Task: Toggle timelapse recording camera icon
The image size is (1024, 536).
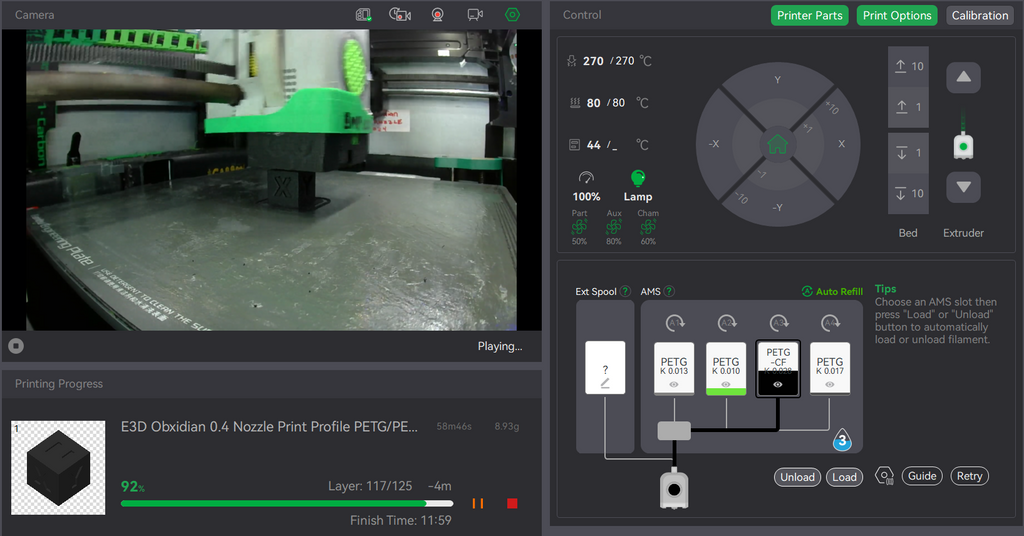Action: tap(400, 14)
